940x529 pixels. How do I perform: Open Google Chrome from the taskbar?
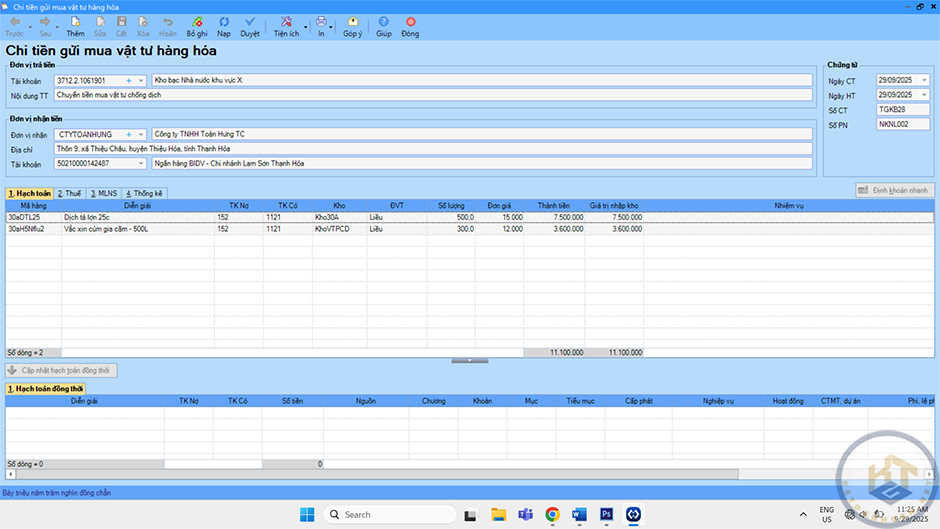click(x=552, y=514)
